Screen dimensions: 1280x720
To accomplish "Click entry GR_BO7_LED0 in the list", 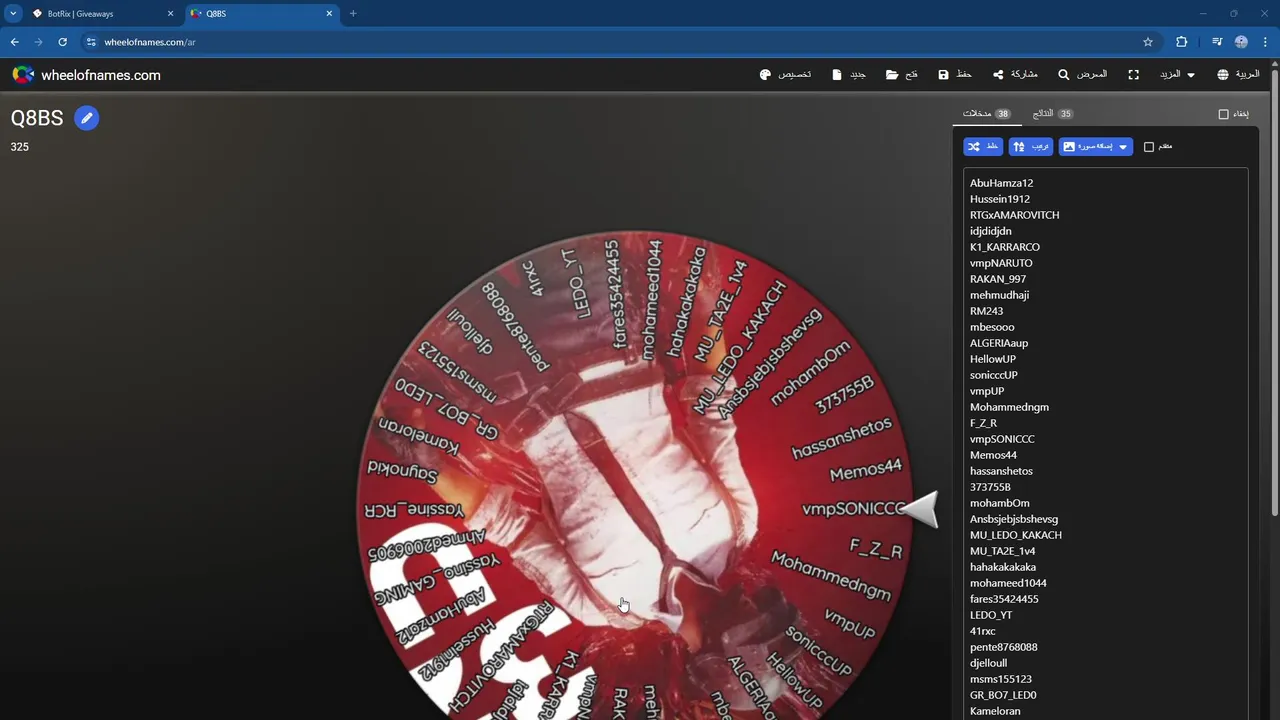I will 1003,695.
